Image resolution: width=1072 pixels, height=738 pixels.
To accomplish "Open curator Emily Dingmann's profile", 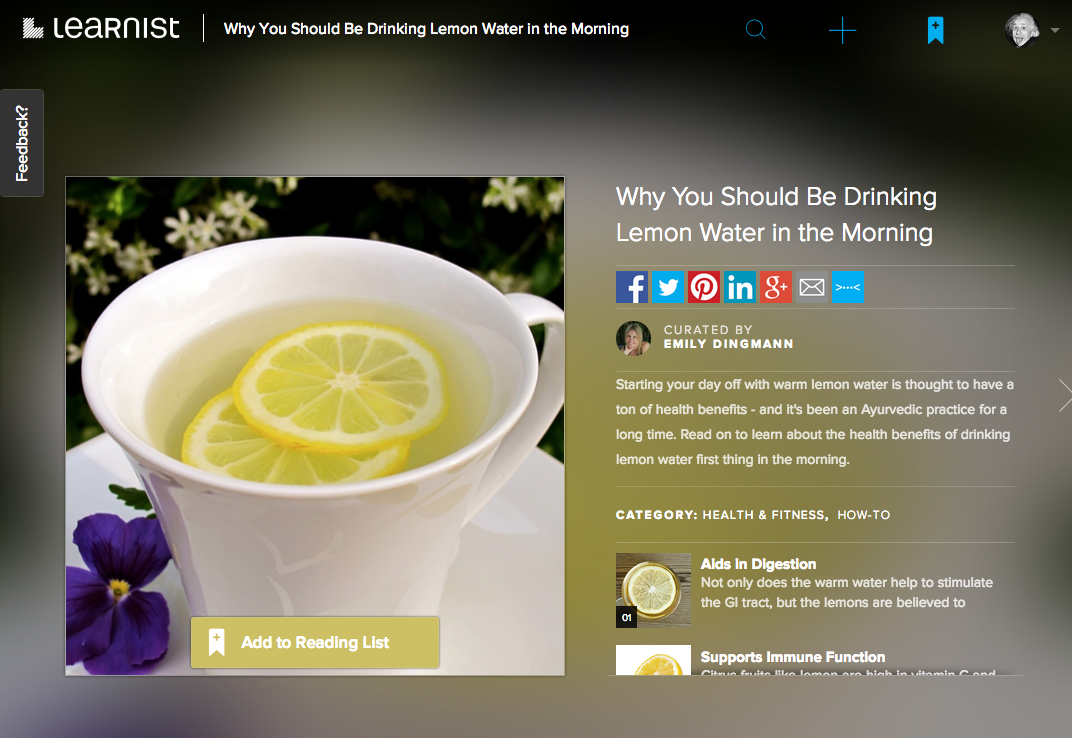I will 728,344.
